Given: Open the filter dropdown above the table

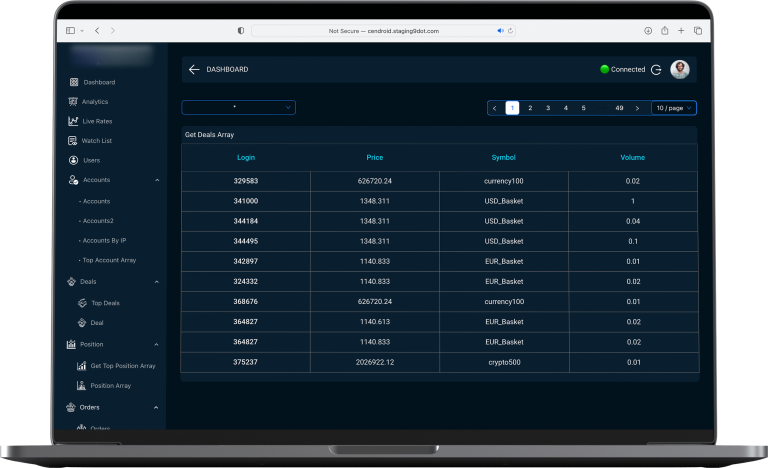Looking at the screenshot, I should click(238, 107).
